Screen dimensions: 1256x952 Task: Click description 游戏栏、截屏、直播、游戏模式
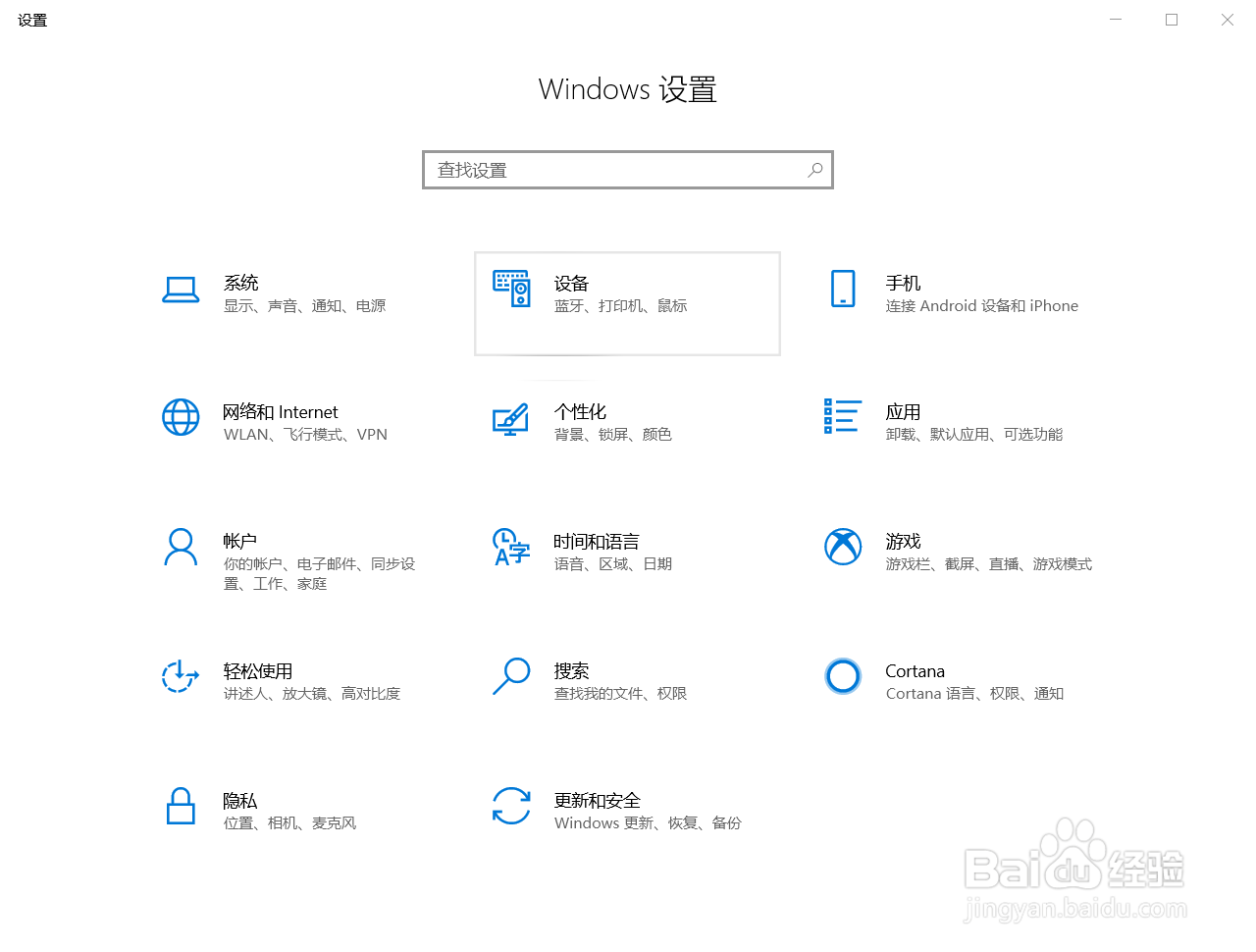(988, 564)
